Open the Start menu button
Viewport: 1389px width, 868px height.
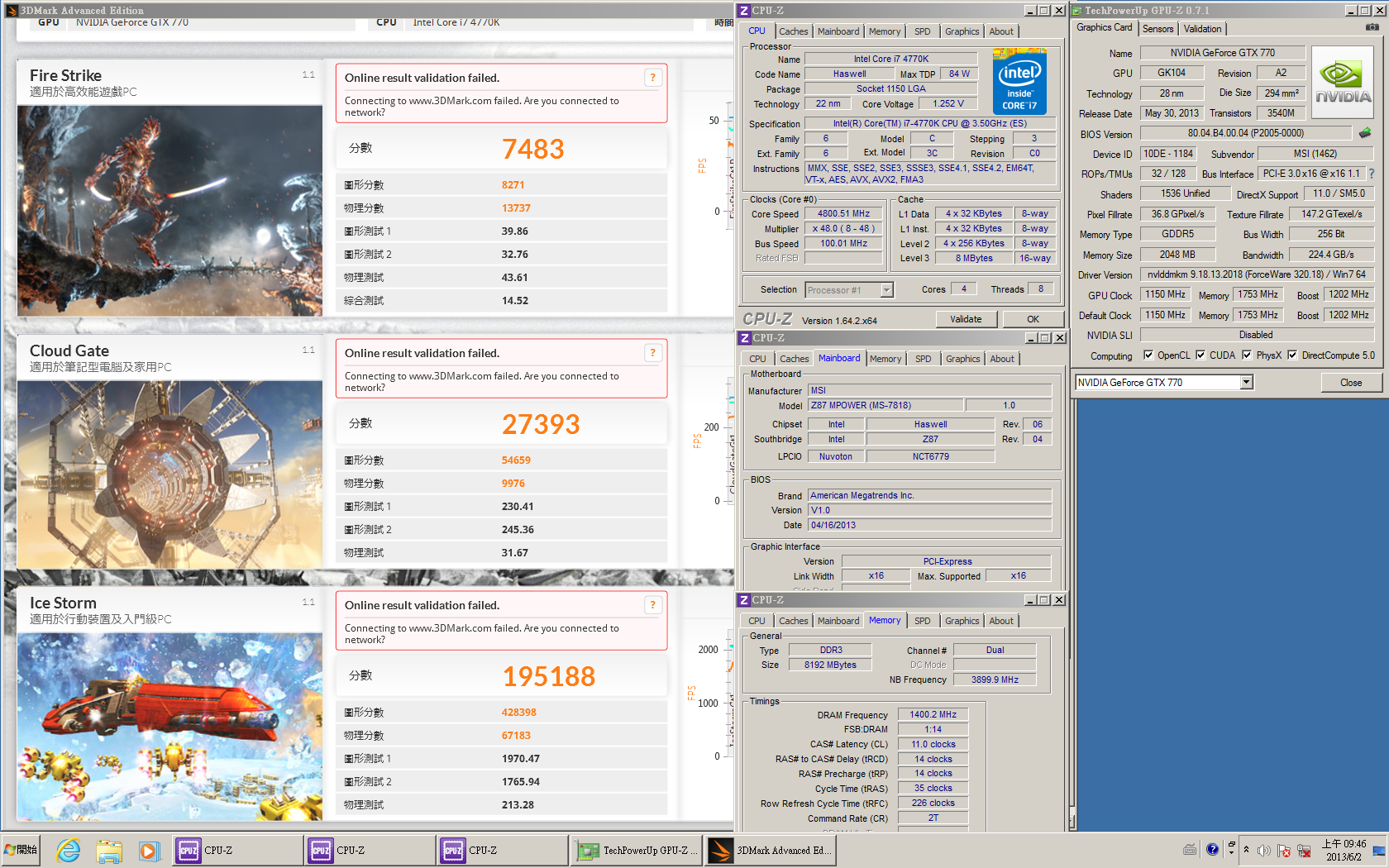click(21, 850)
